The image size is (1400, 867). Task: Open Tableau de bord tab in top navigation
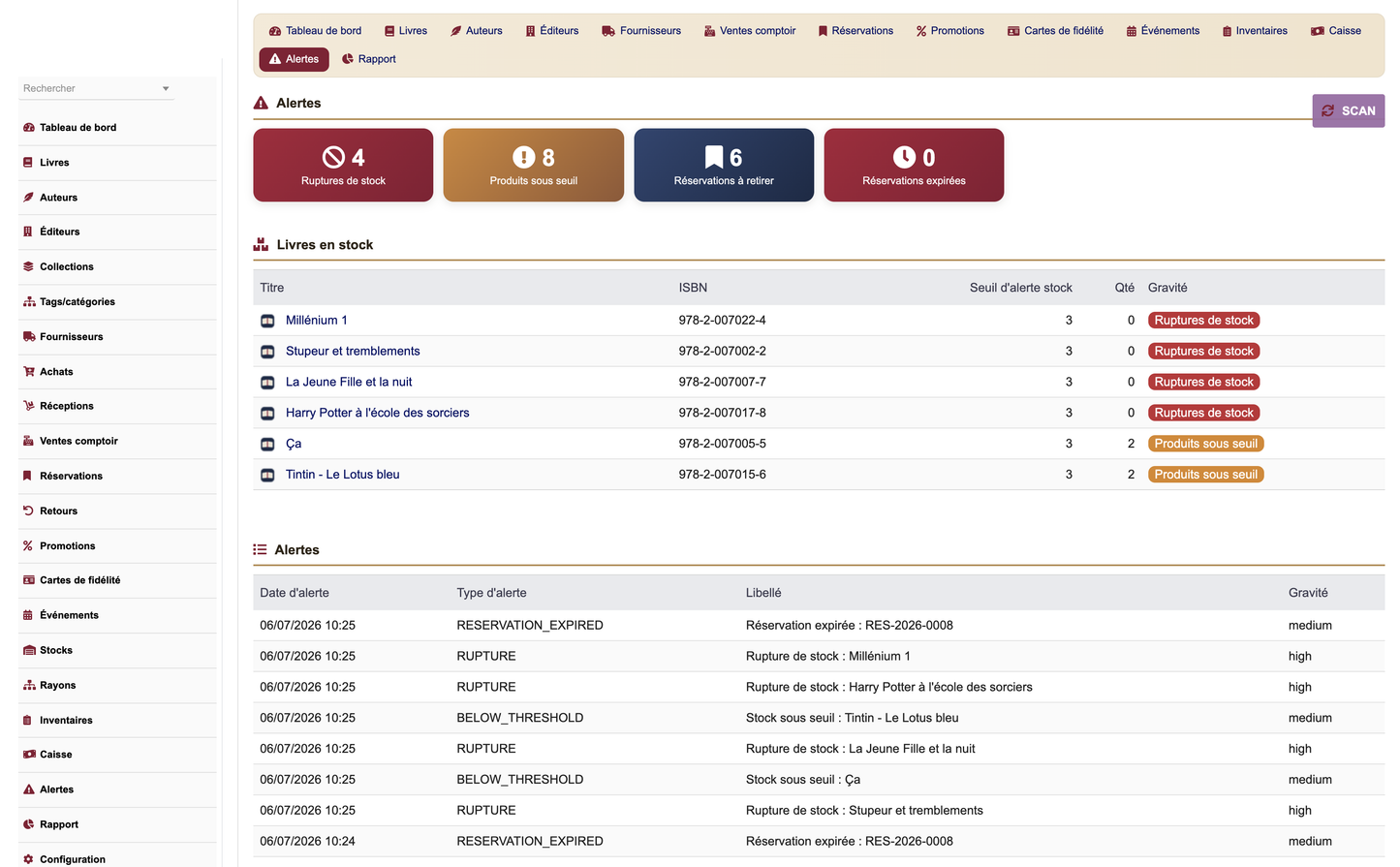pyautogui.click(x=315, y=31)
